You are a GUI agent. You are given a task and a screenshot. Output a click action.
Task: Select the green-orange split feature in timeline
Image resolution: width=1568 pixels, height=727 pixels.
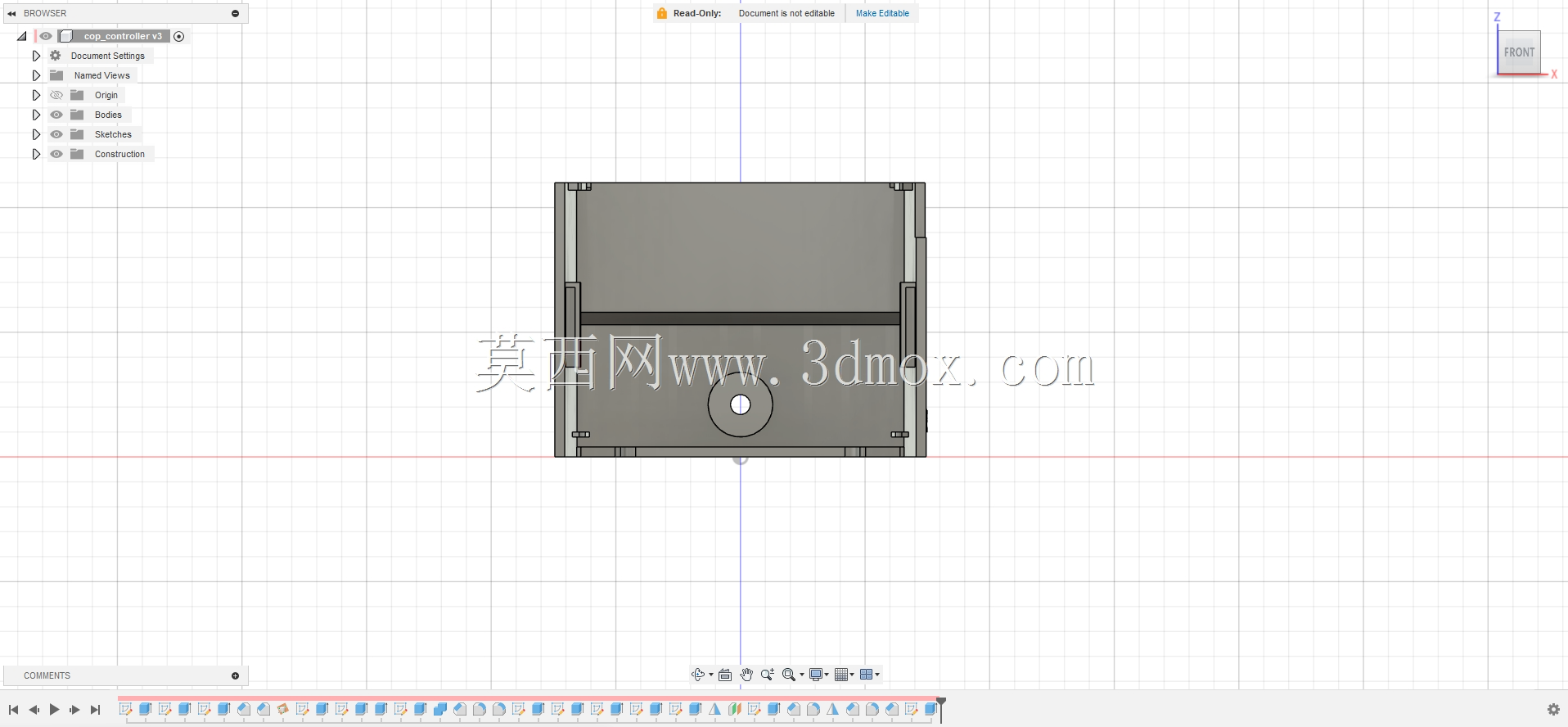point(734,709)
